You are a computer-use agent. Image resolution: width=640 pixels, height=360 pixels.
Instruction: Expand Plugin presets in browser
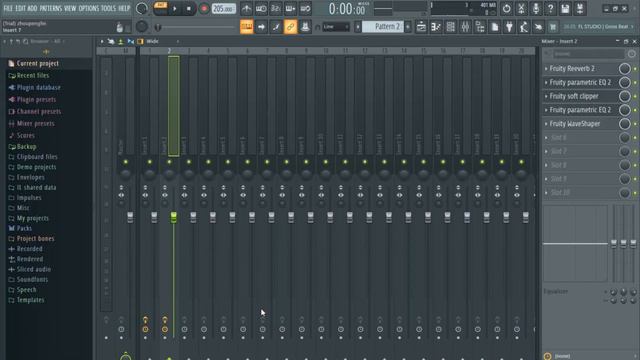[36, 100]
